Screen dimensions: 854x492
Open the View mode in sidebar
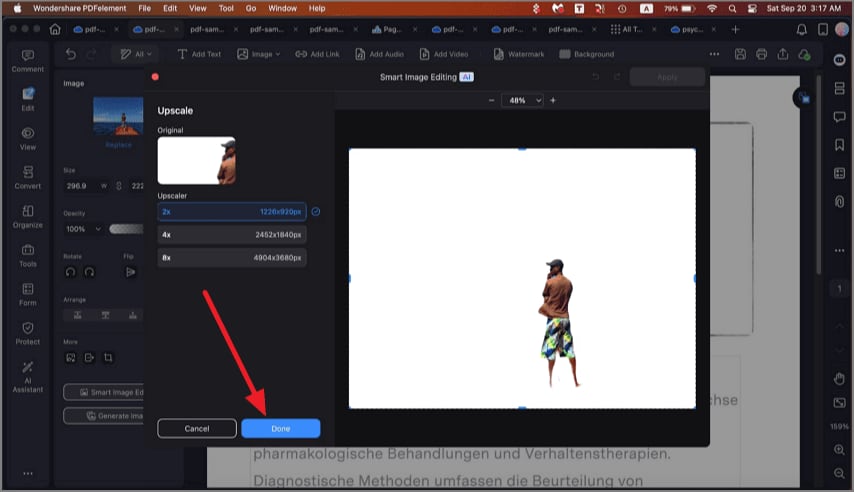tap(28, 139)
